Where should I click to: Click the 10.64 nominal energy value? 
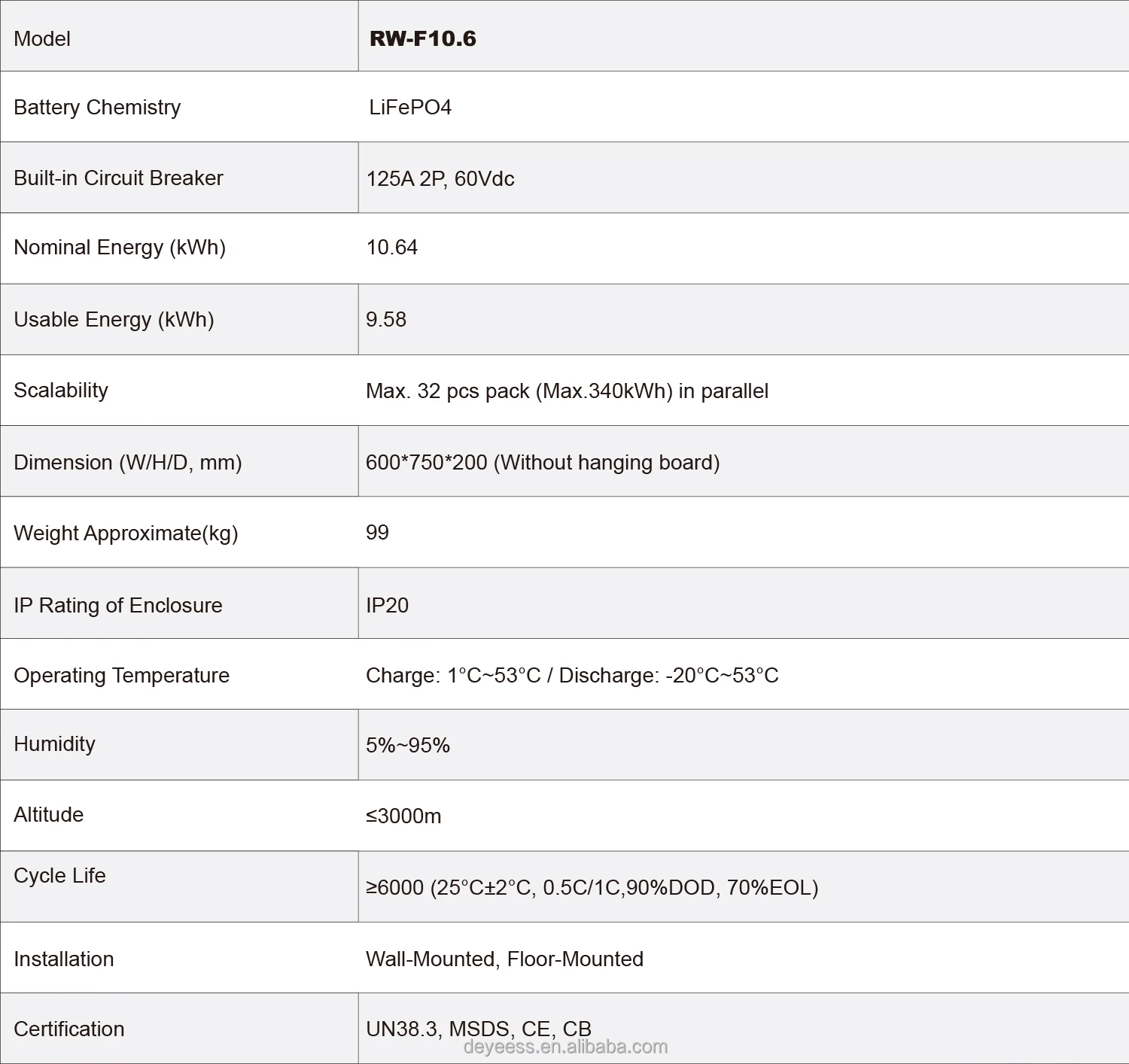coord(391,248)
